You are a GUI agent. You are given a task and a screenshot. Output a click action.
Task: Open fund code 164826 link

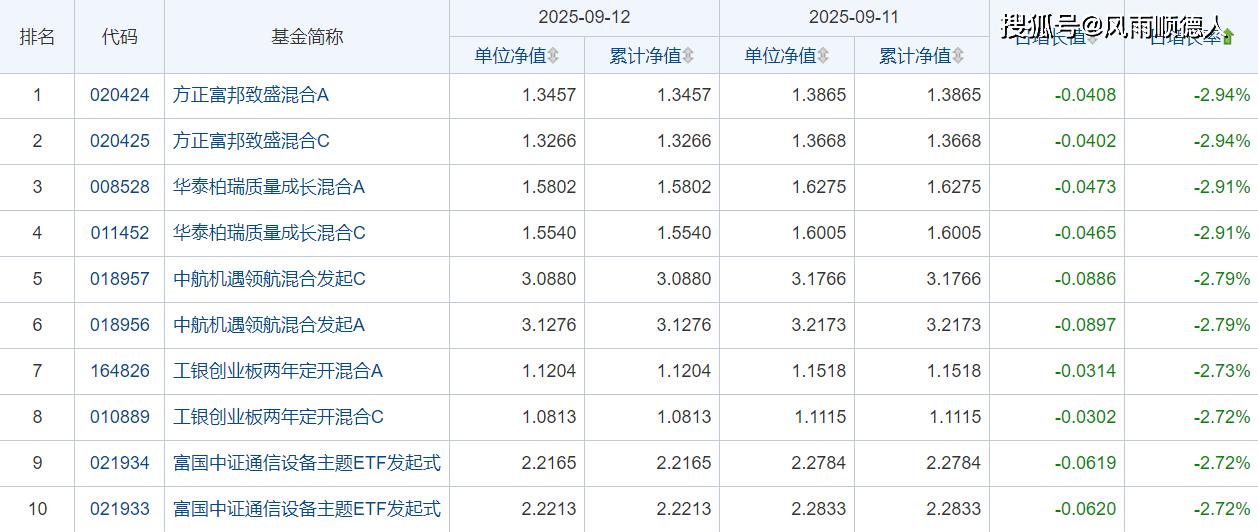click(120, 372)
